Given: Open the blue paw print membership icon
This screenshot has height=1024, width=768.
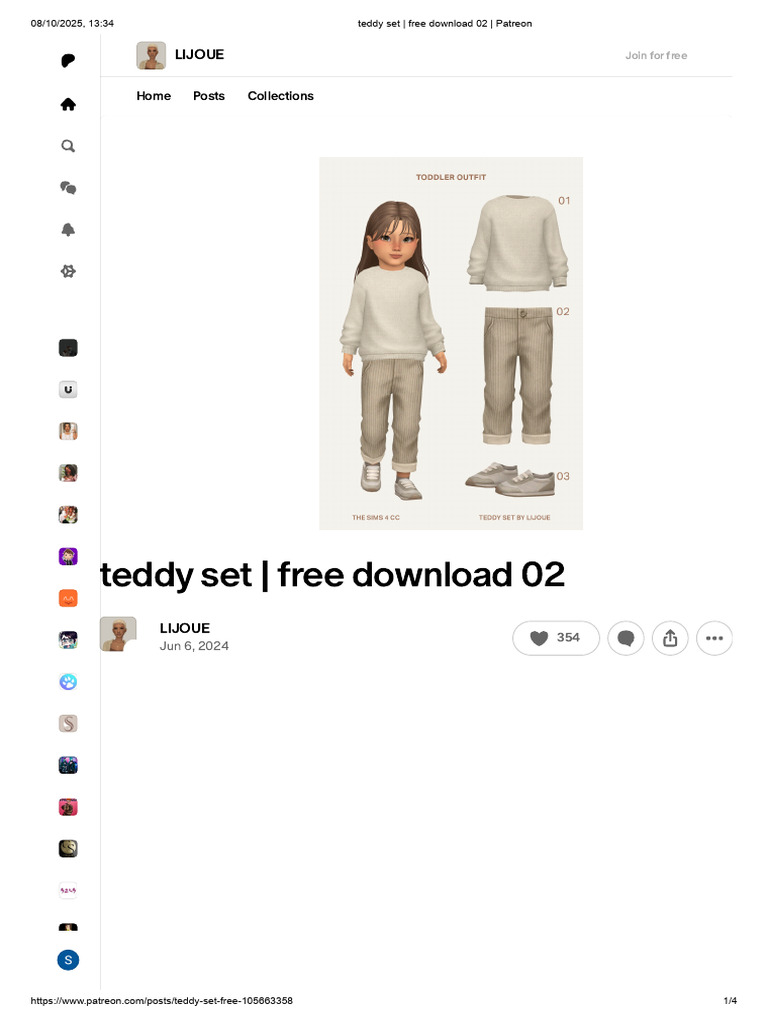Looking at the screenshot, I should (68, 682).
